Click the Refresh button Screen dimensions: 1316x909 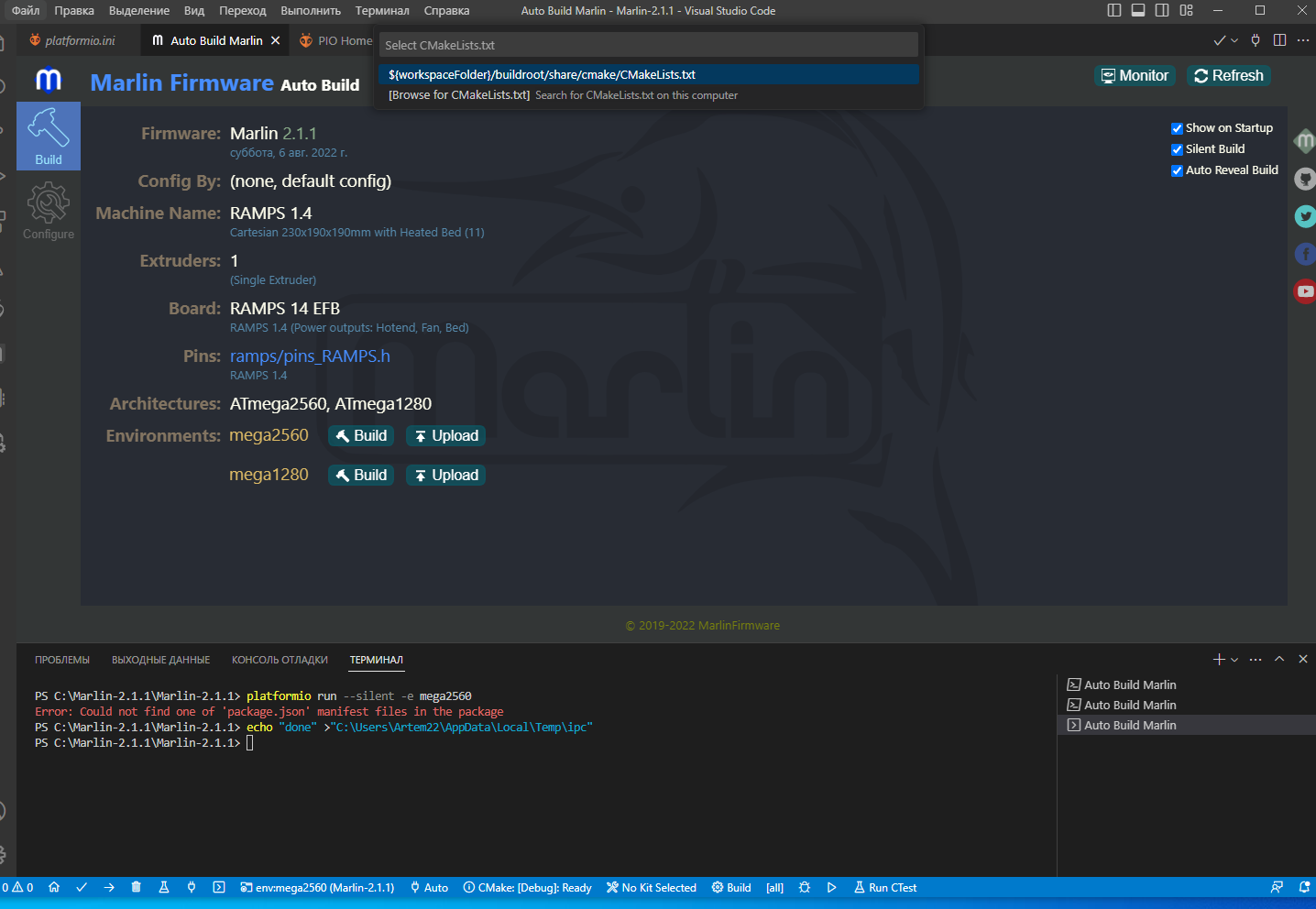tap(1229, 75)
